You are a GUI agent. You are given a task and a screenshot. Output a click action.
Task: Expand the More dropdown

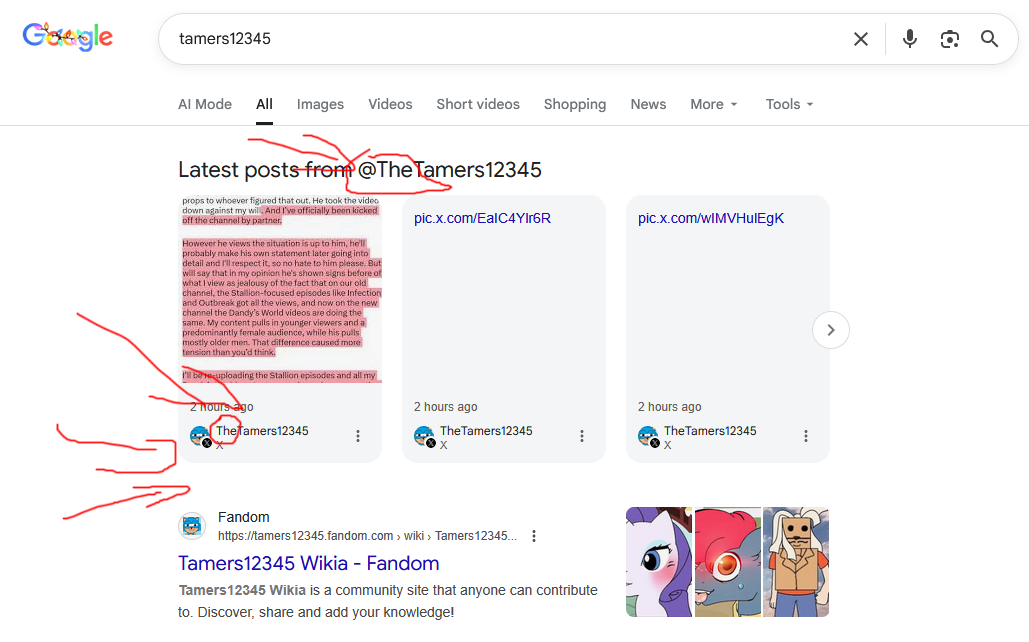point(714,104)
